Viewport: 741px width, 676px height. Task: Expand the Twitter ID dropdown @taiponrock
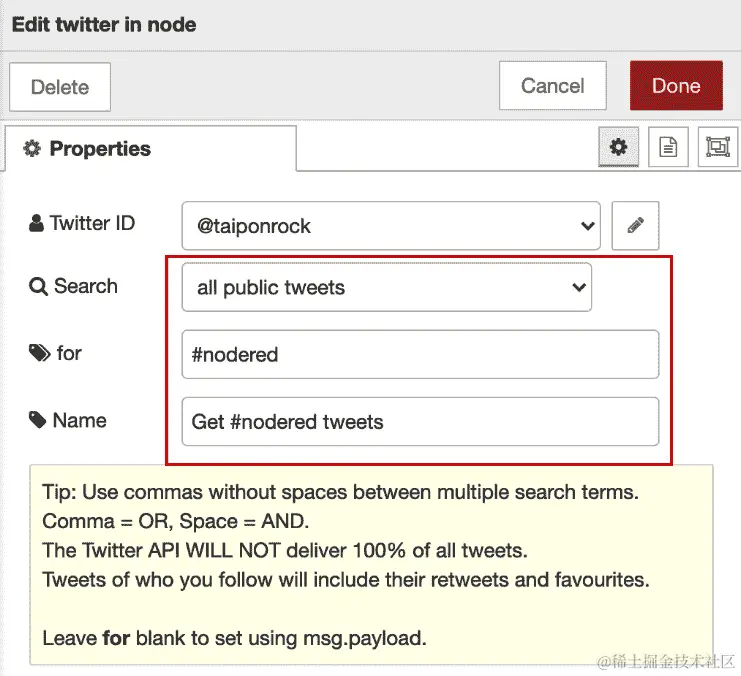(x=391, y=226)
